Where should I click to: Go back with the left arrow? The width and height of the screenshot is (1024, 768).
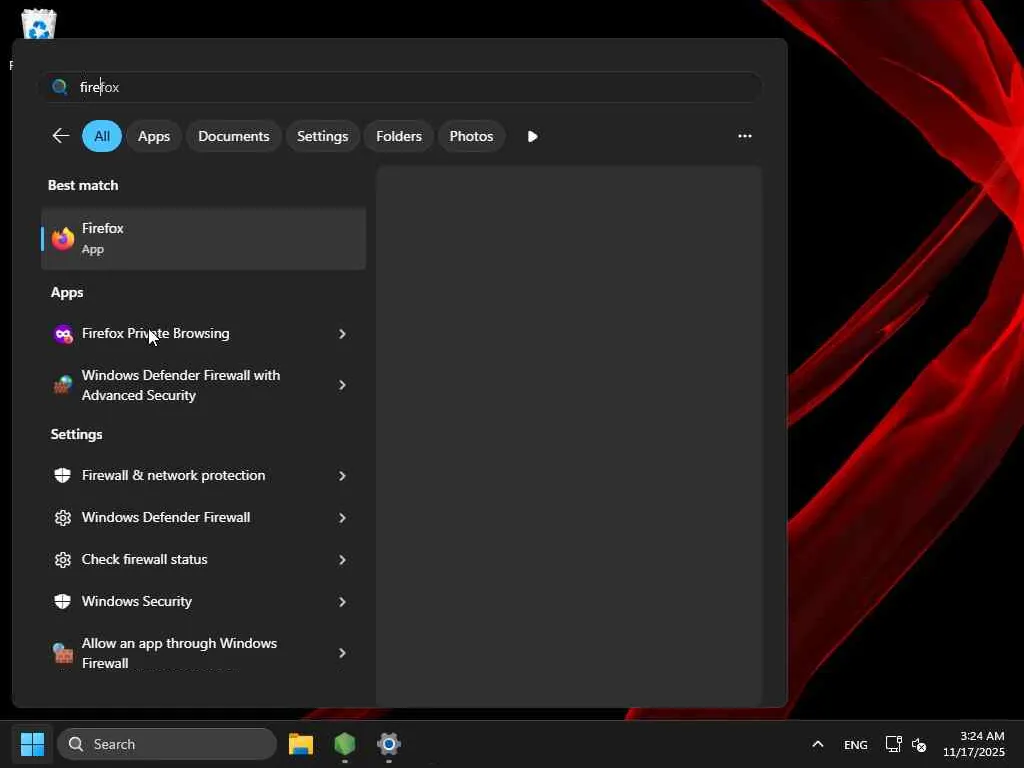(x=61, y=136)
